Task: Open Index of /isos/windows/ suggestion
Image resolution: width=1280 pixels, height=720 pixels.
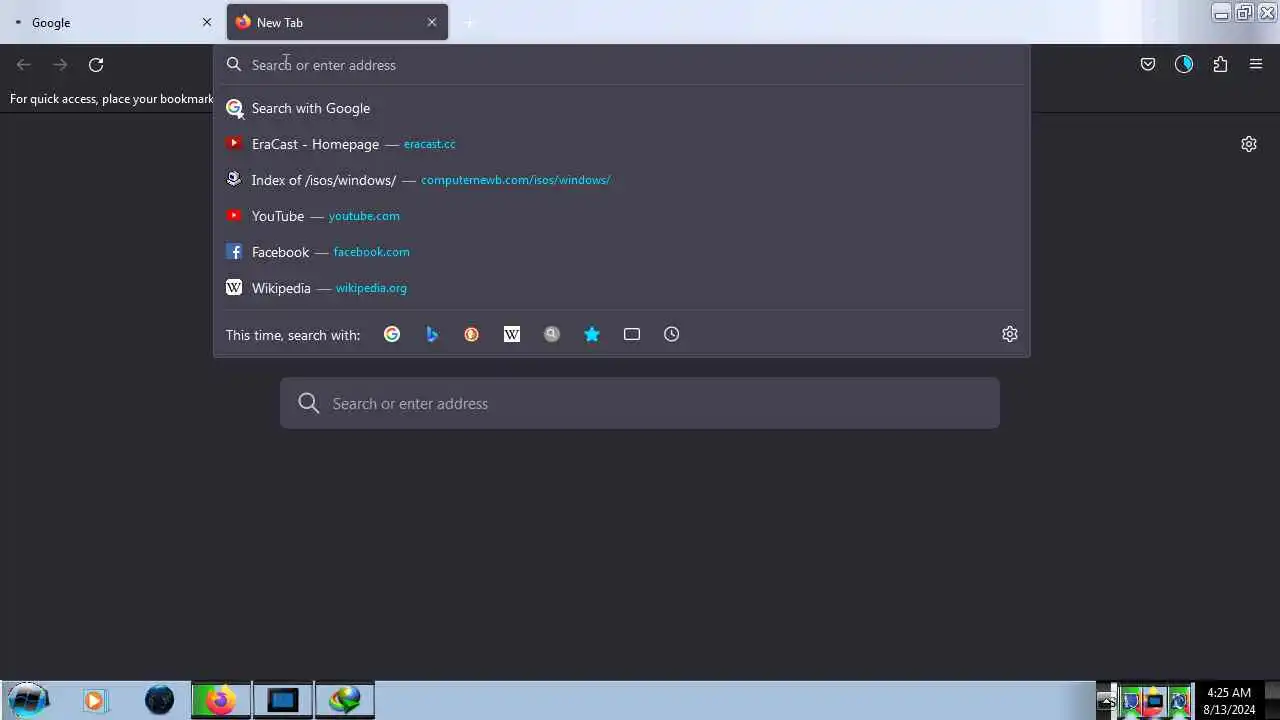Action: tap(622, 180)
